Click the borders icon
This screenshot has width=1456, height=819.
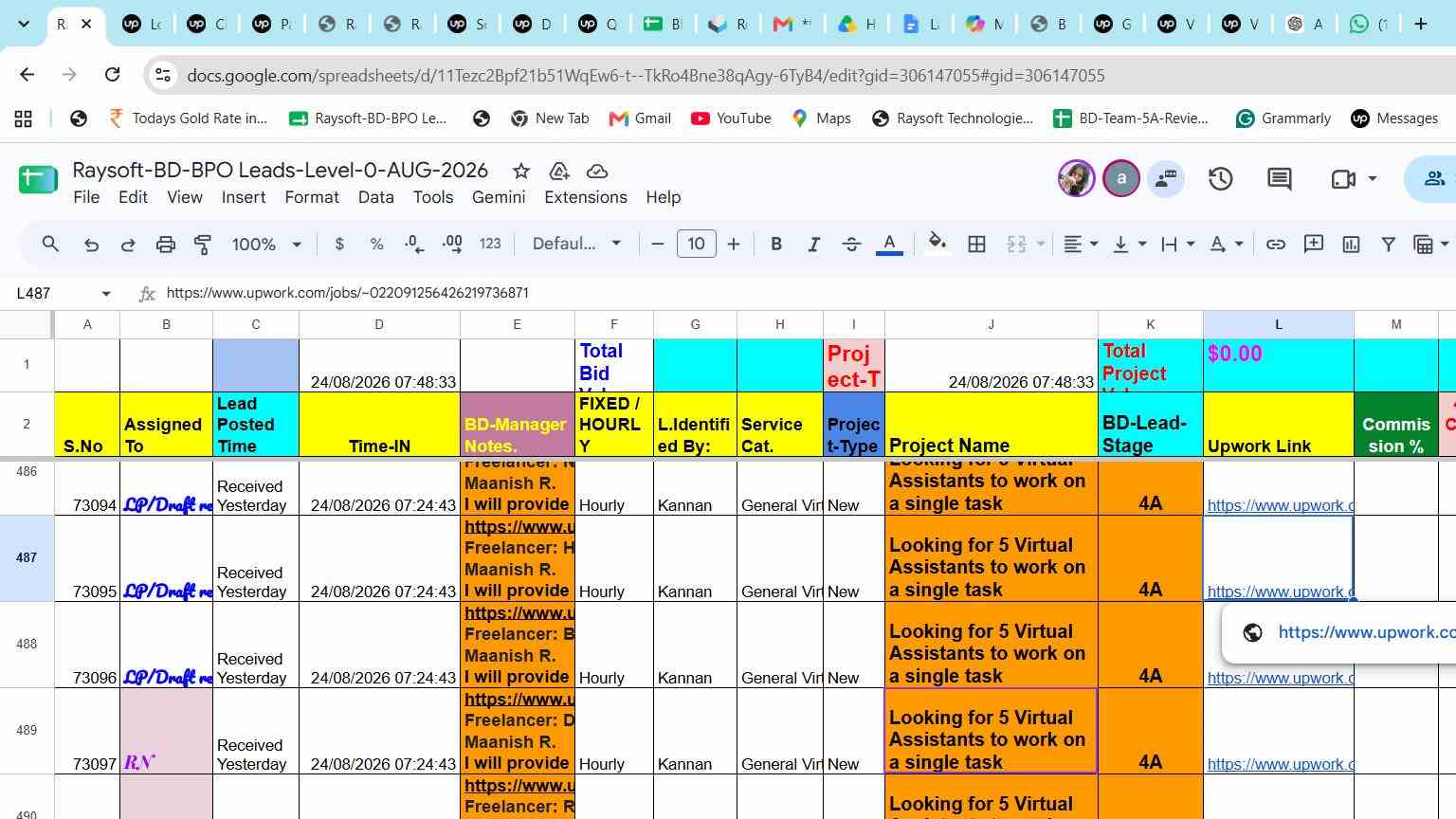(976, 245)
